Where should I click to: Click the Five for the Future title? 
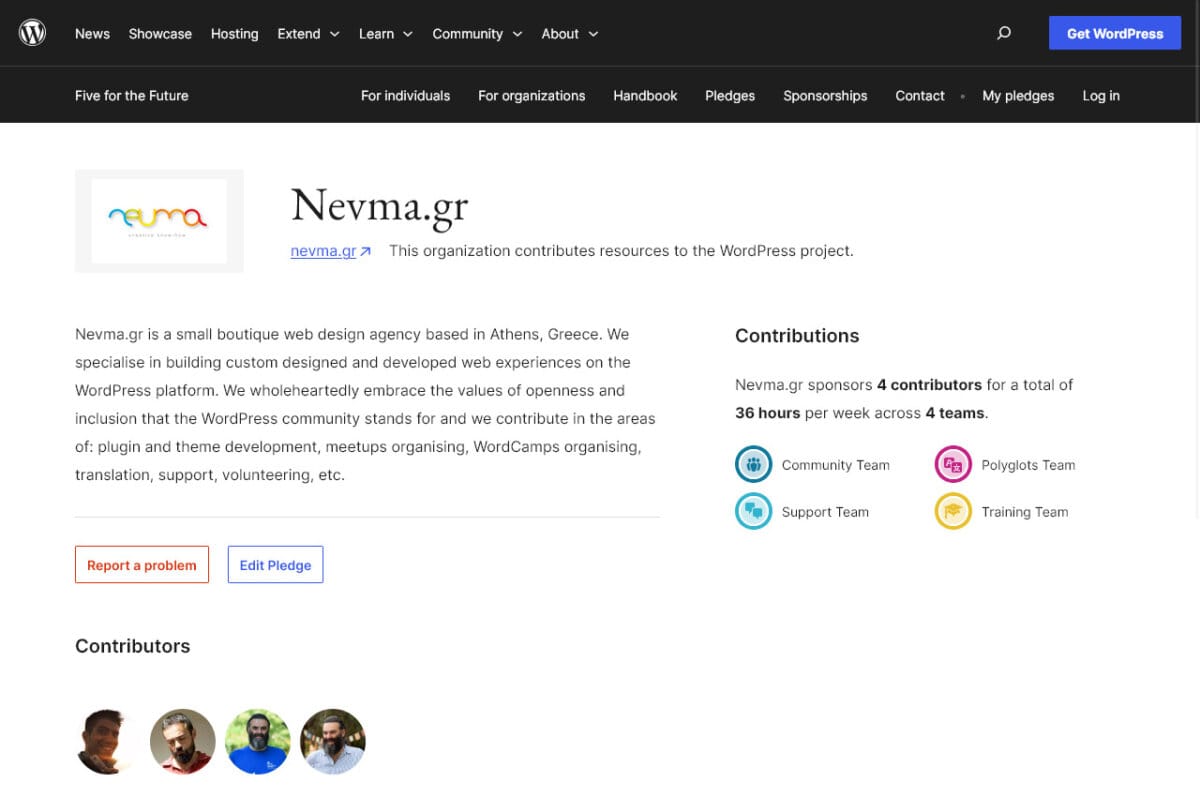tap(131, 96)
